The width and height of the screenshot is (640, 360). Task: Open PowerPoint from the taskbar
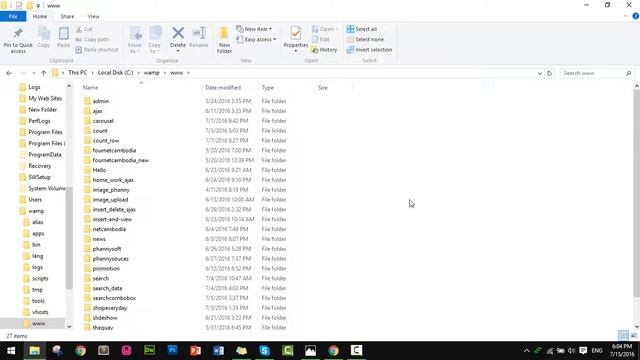pyautogui.click(x=196, y=351)
